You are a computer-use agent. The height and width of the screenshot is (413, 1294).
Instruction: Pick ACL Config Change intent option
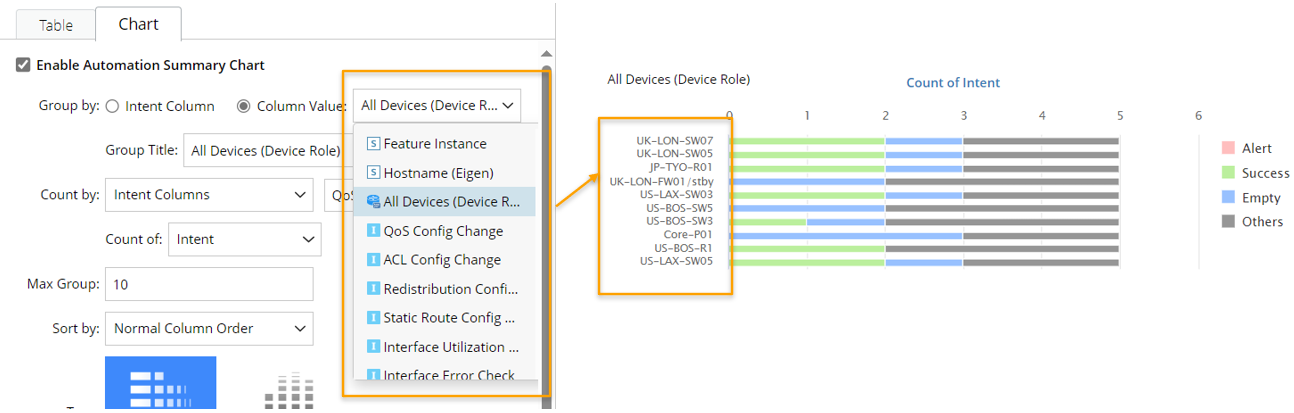coord(442,260)
